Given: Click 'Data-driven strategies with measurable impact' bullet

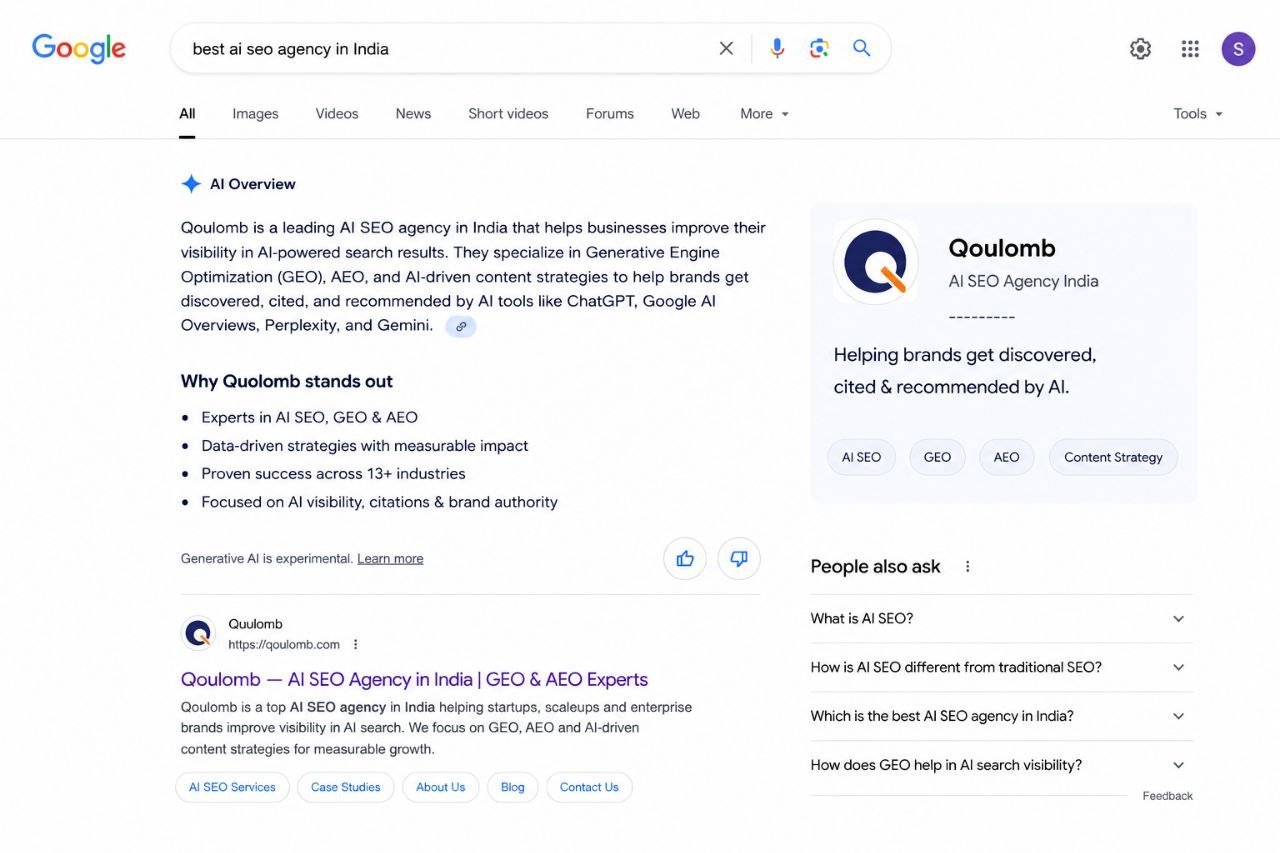Looking at the screenshot, I should coord(365,446).
